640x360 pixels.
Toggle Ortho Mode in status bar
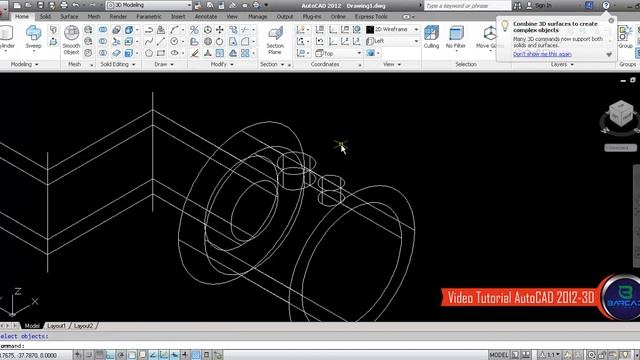pyautogui.click(x=110, y=355)
